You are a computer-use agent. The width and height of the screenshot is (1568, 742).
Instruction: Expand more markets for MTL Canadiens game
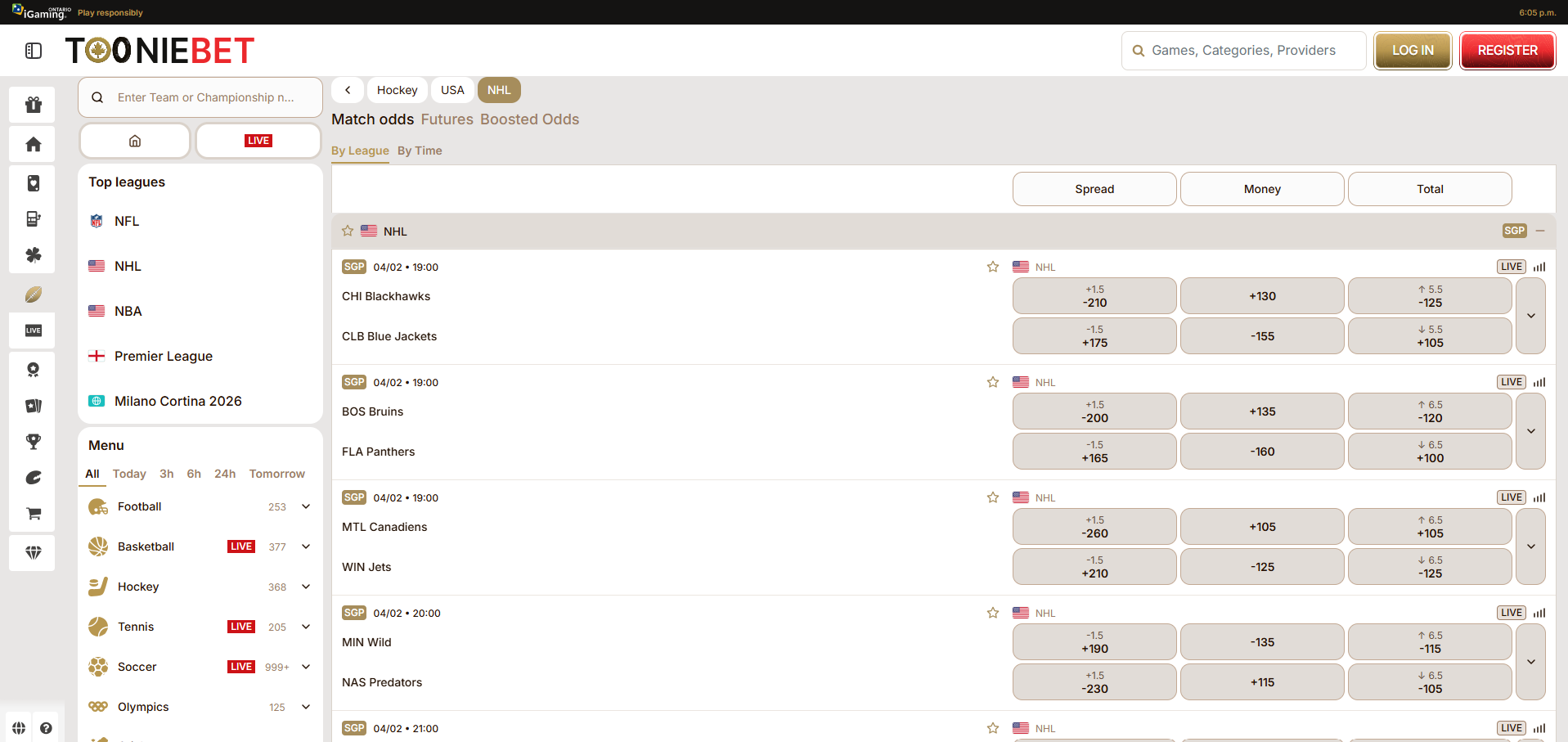pos(1530,546)
